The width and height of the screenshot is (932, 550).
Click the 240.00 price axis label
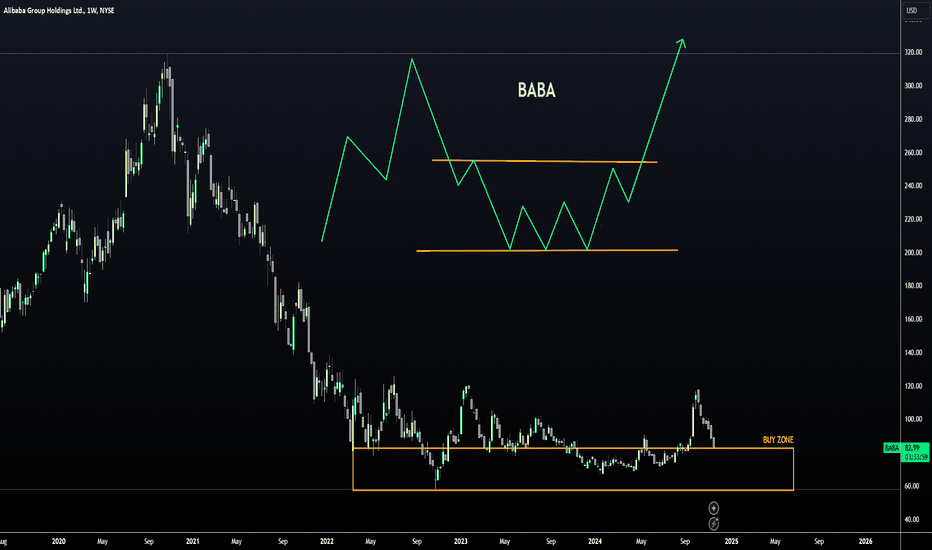click(x=913, y=186)
